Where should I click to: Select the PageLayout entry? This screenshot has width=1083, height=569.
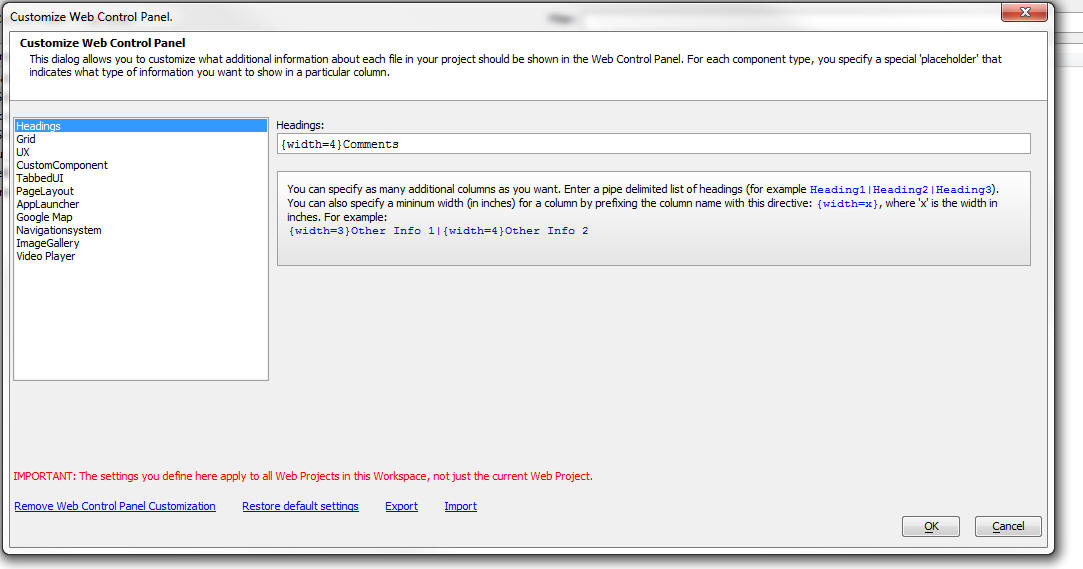[x=140, y=191]
